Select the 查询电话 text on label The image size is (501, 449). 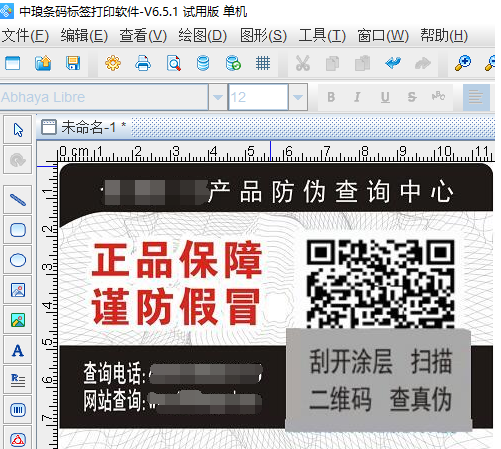pos(114,373)
